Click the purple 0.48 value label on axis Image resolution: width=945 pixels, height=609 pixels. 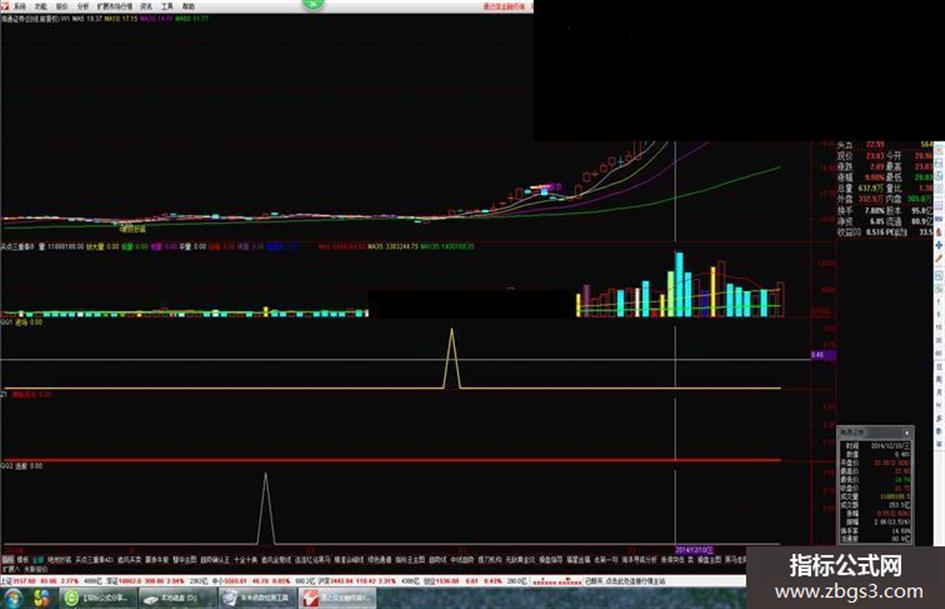(x=823, y=355)
